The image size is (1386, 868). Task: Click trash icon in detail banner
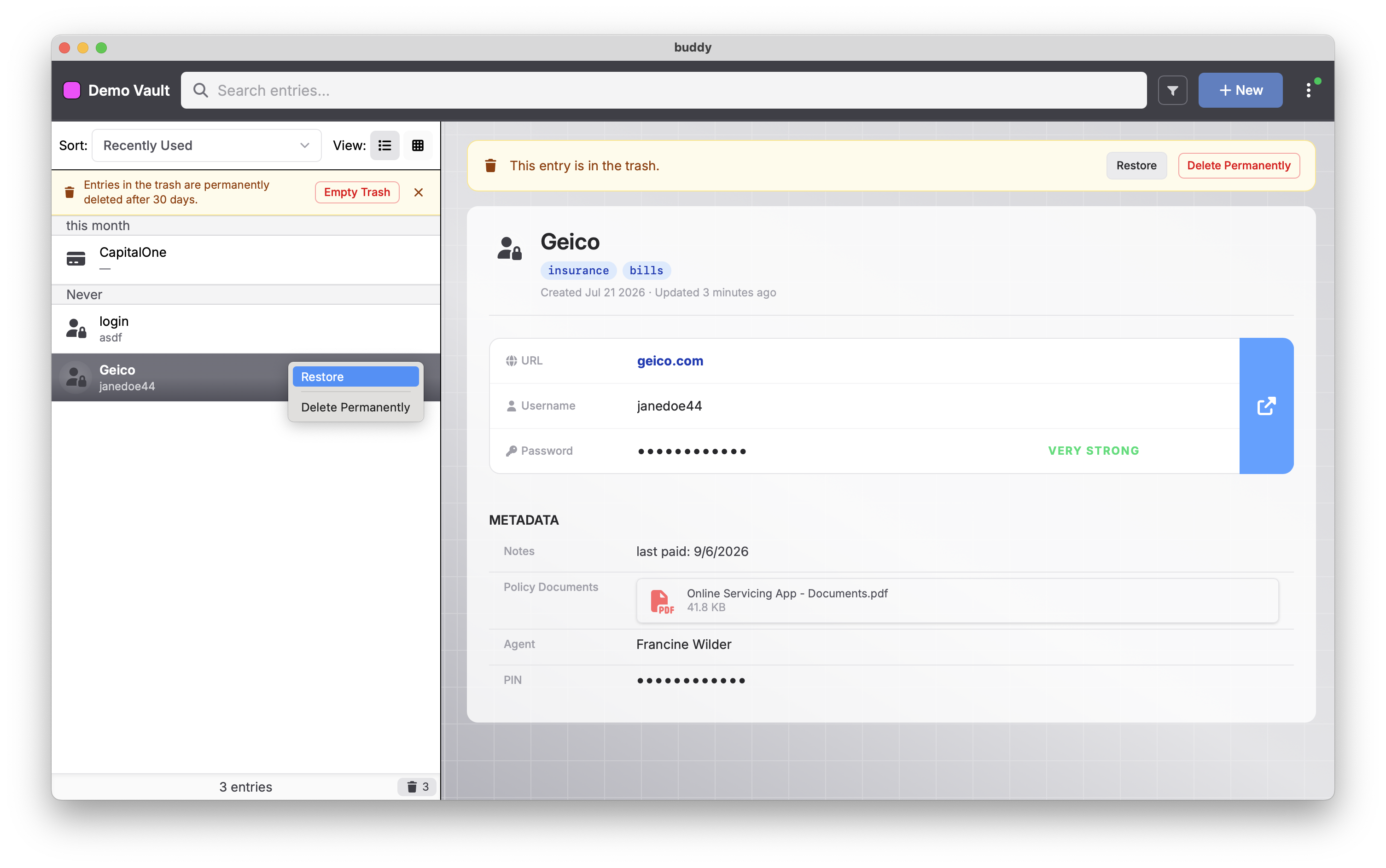click(x=490, y=165)
